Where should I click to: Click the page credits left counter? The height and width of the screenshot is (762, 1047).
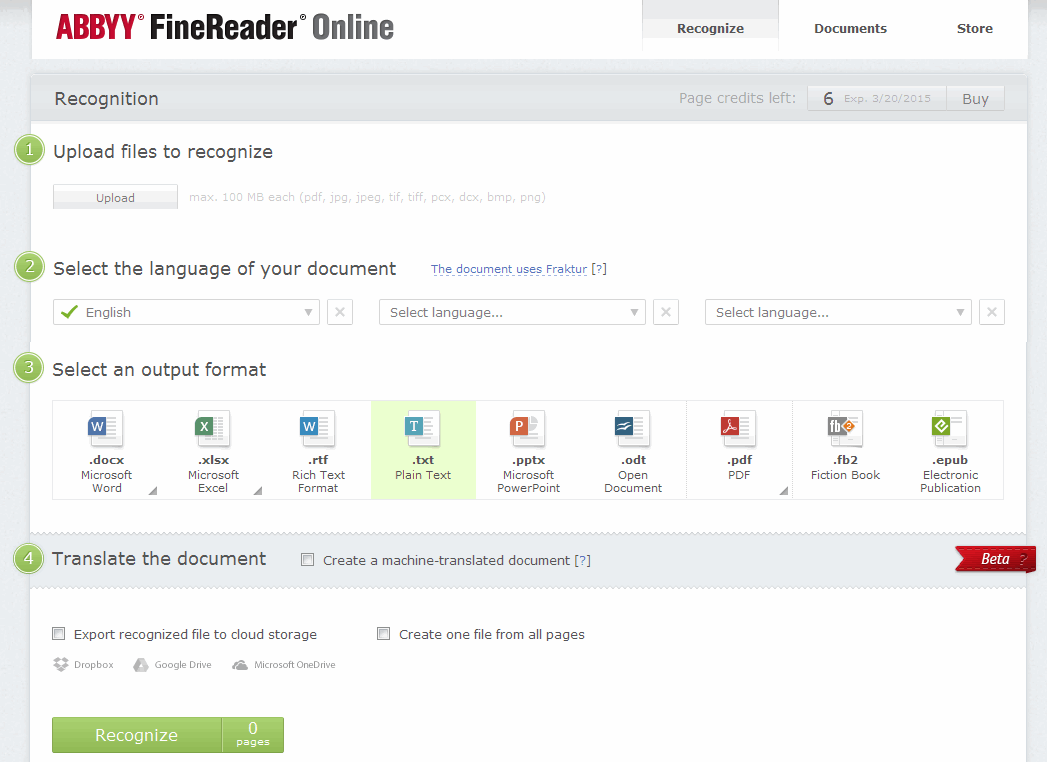point(877,99)
